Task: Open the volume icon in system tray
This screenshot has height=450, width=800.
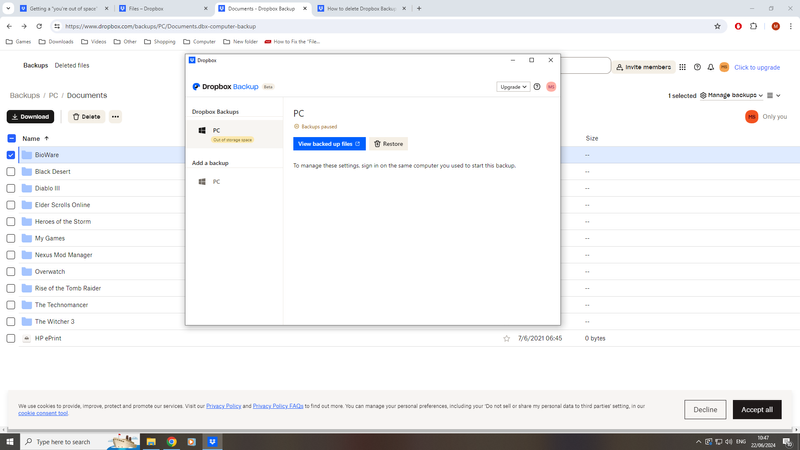Action: coord(729,442)
